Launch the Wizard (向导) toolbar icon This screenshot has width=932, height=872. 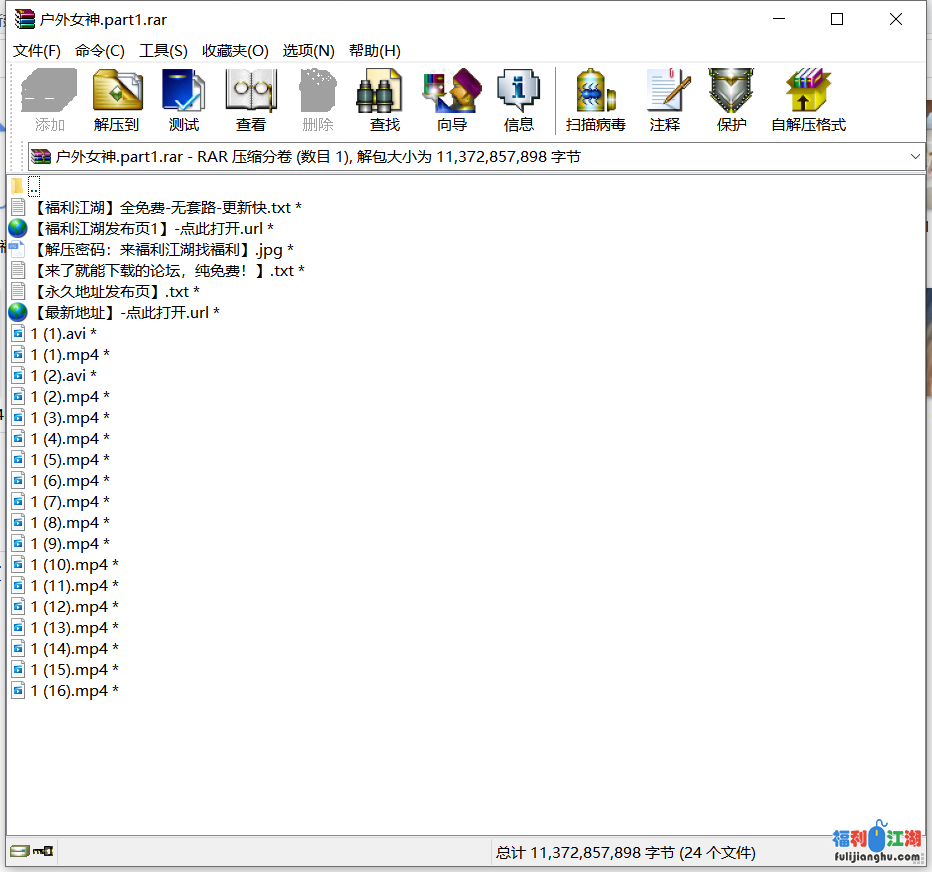pyautogui.click(x=452, y=100)
